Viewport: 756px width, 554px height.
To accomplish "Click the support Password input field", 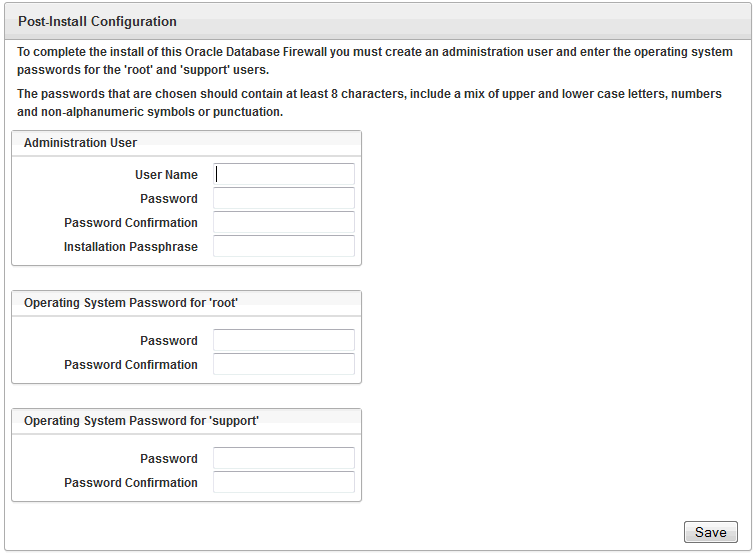I will [x=284, y=459].
